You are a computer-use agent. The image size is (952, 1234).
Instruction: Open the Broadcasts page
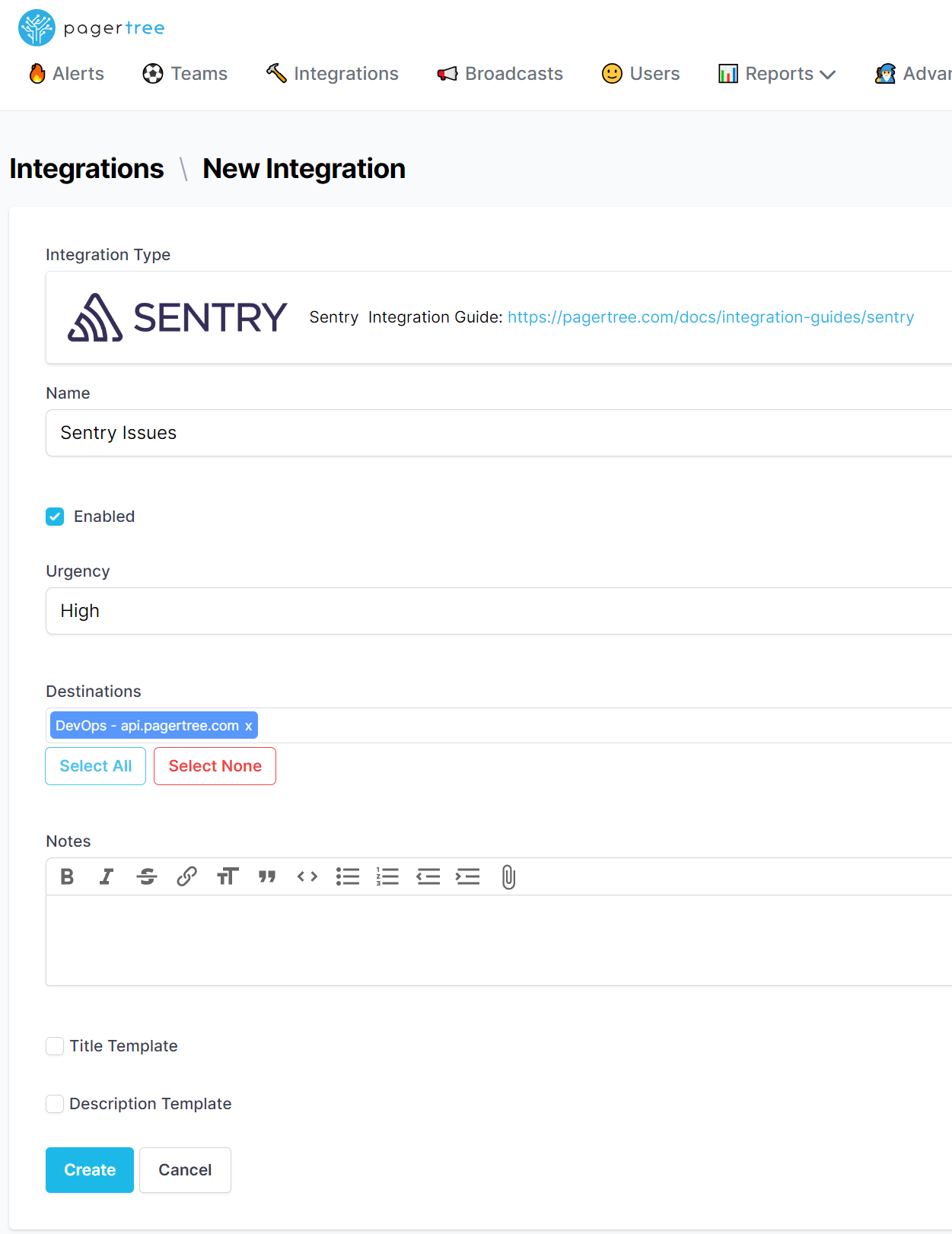click(500, 74)
